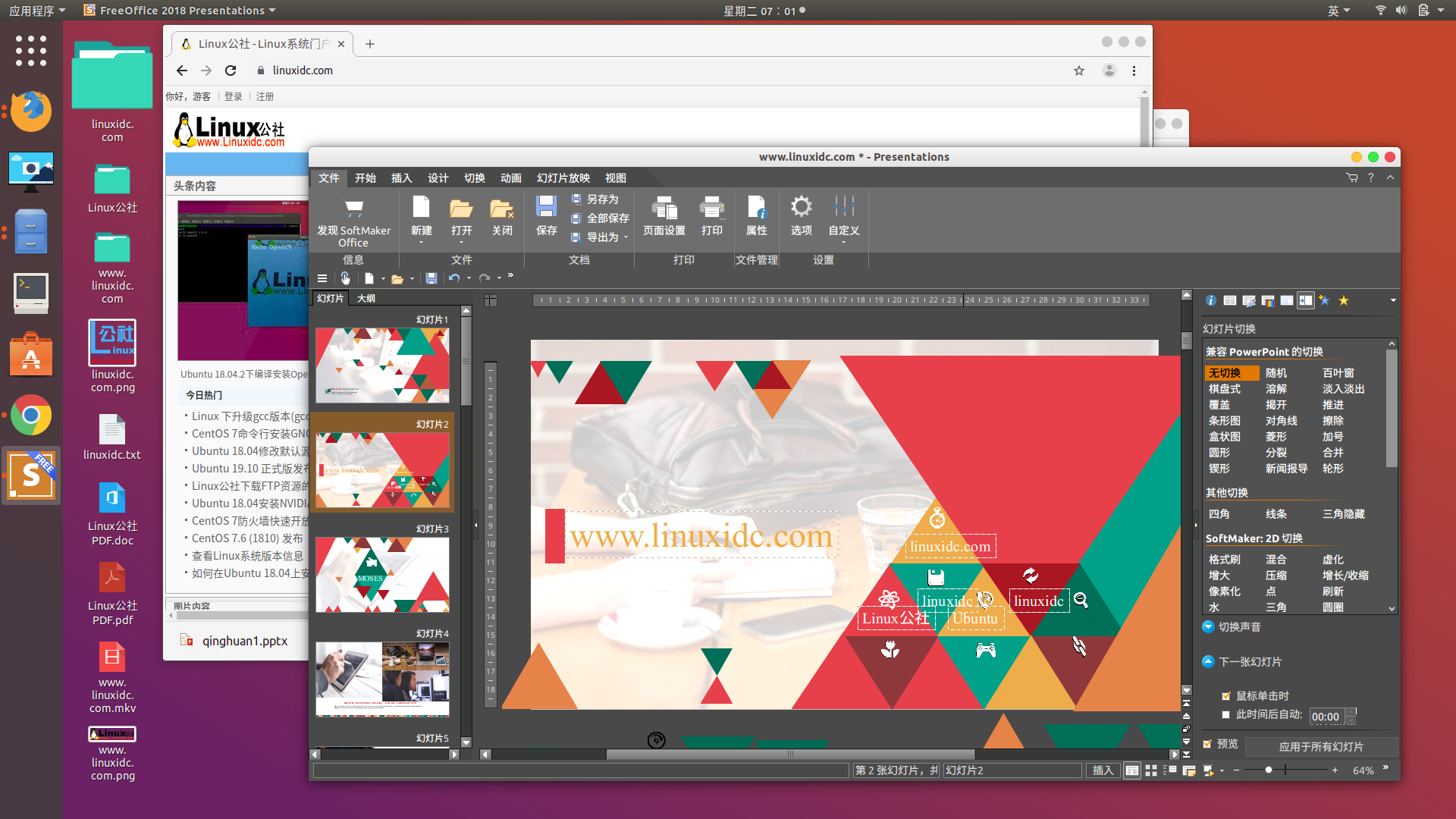1456x819 pixels.
Task: Click the 保存 save floppy icon
Action: tap(546, 208)
